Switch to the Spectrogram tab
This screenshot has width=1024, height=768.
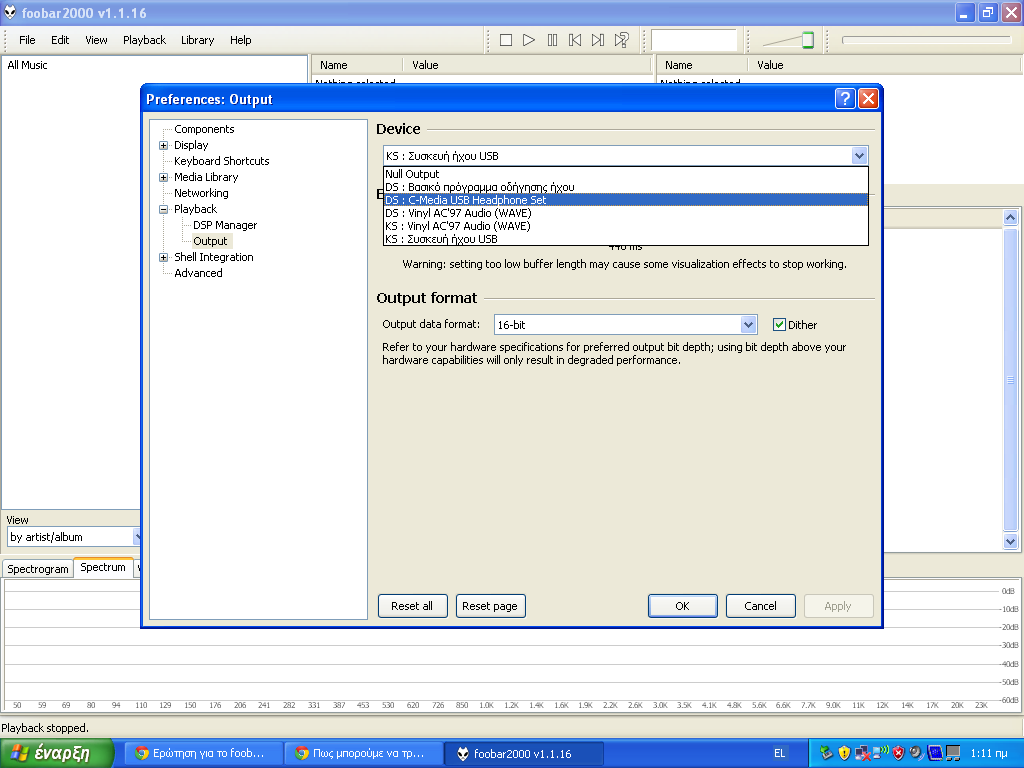tap(38, 569)
